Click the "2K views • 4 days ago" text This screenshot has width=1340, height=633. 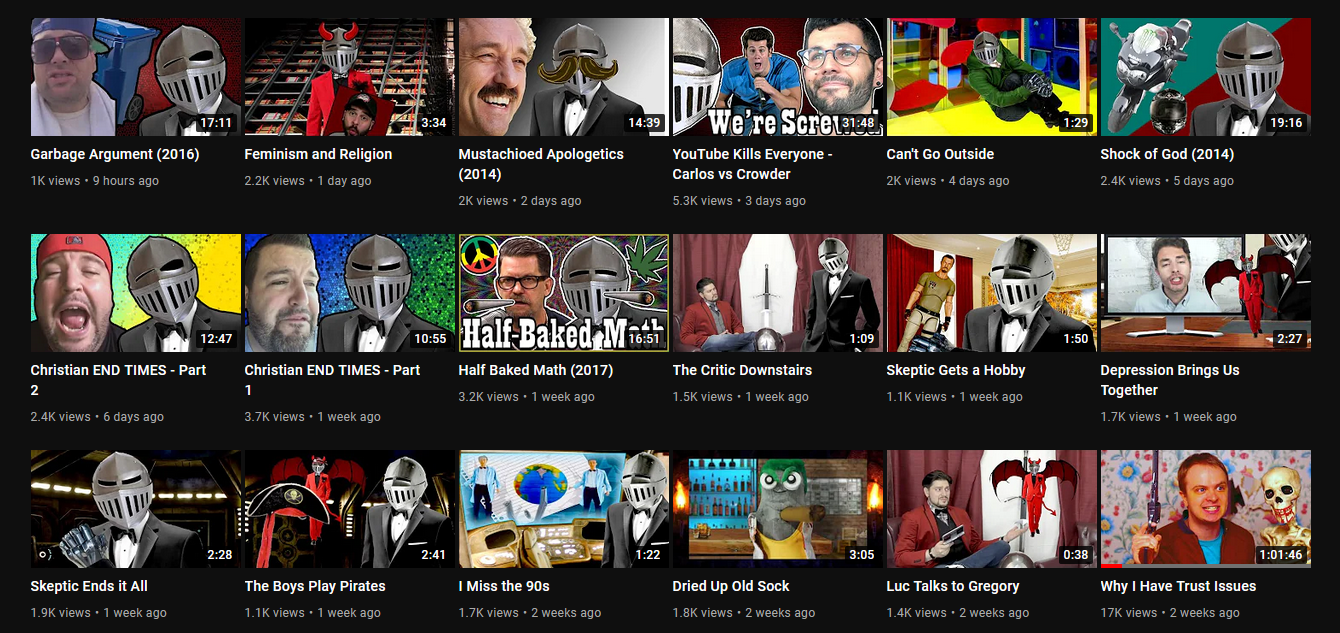948,181
